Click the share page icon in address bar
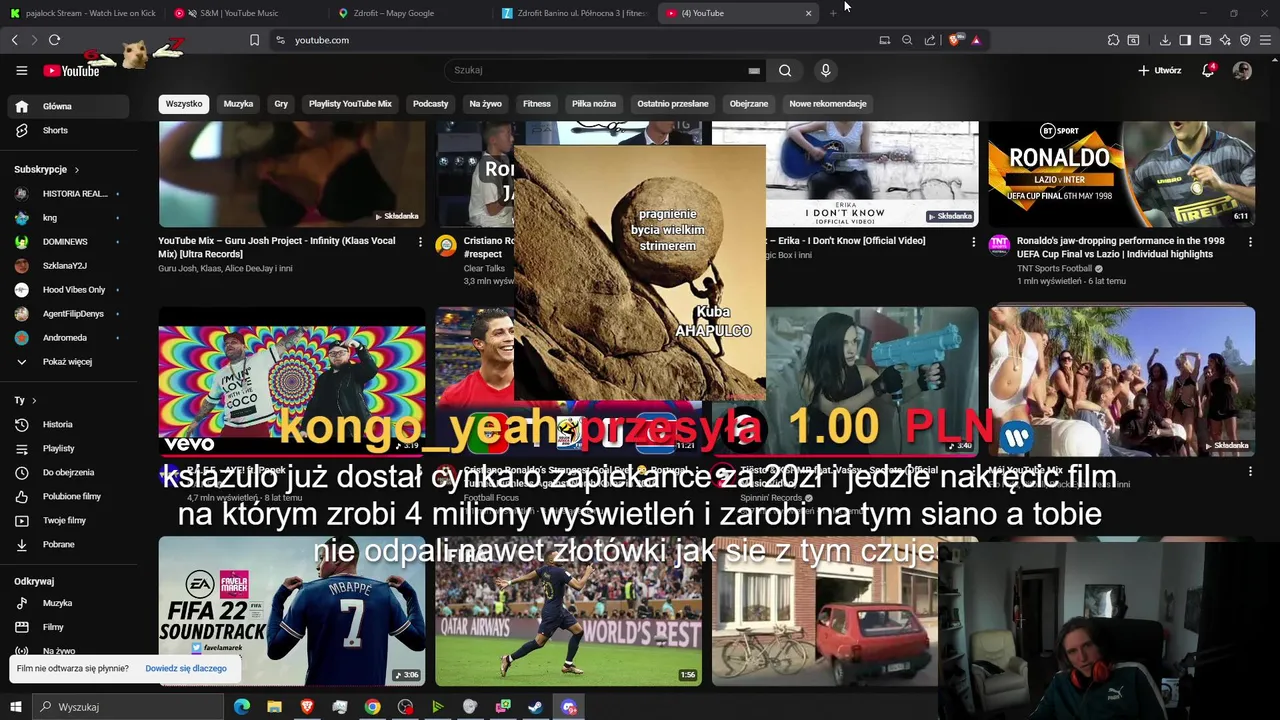This screenshot has height=720, width=1280. click(x=930, y=40)
